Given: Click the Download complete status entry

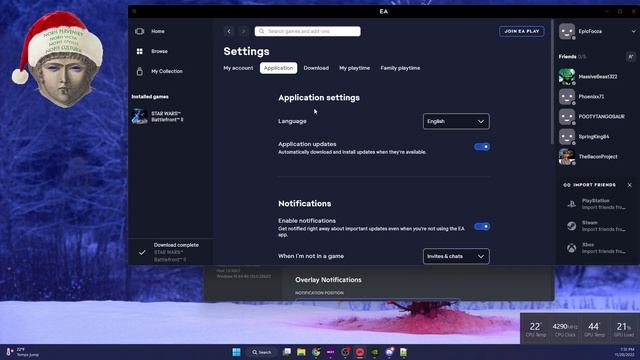Looking at the screenshot, I should coord(171,252).
